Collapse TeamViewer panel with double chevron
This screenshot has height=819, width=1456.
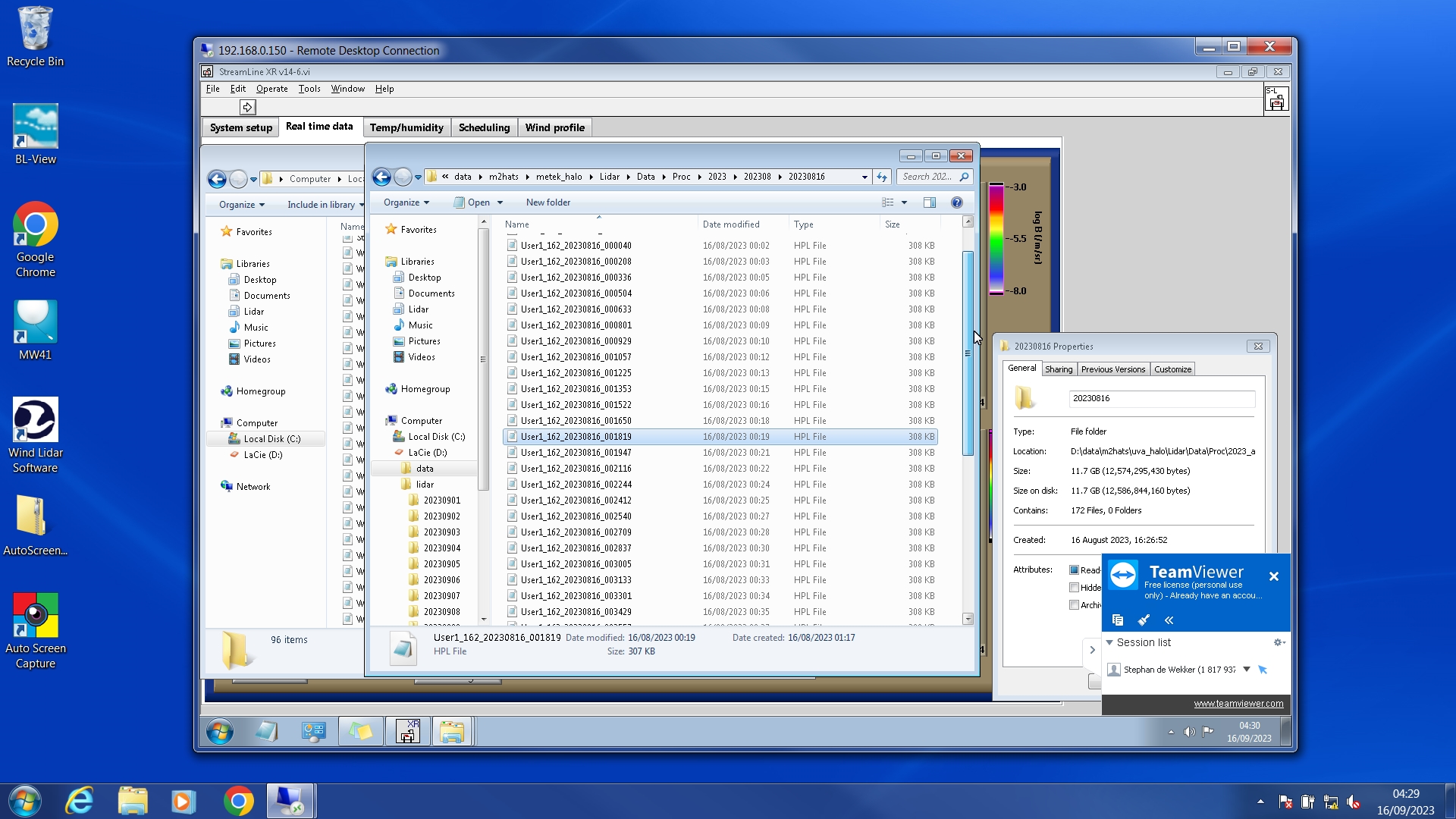(1169, 620)
